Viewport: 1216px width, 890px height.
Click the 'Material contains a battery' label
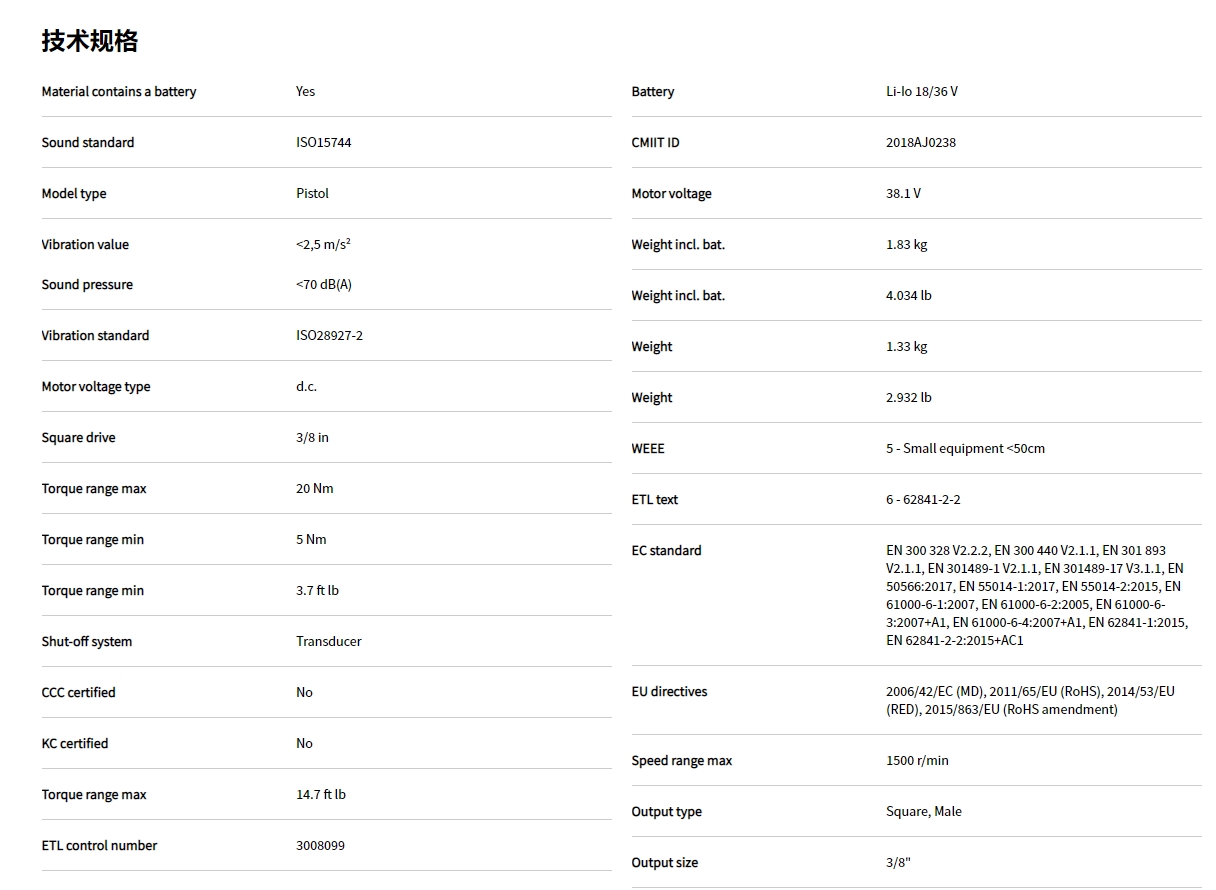[119, 92]
